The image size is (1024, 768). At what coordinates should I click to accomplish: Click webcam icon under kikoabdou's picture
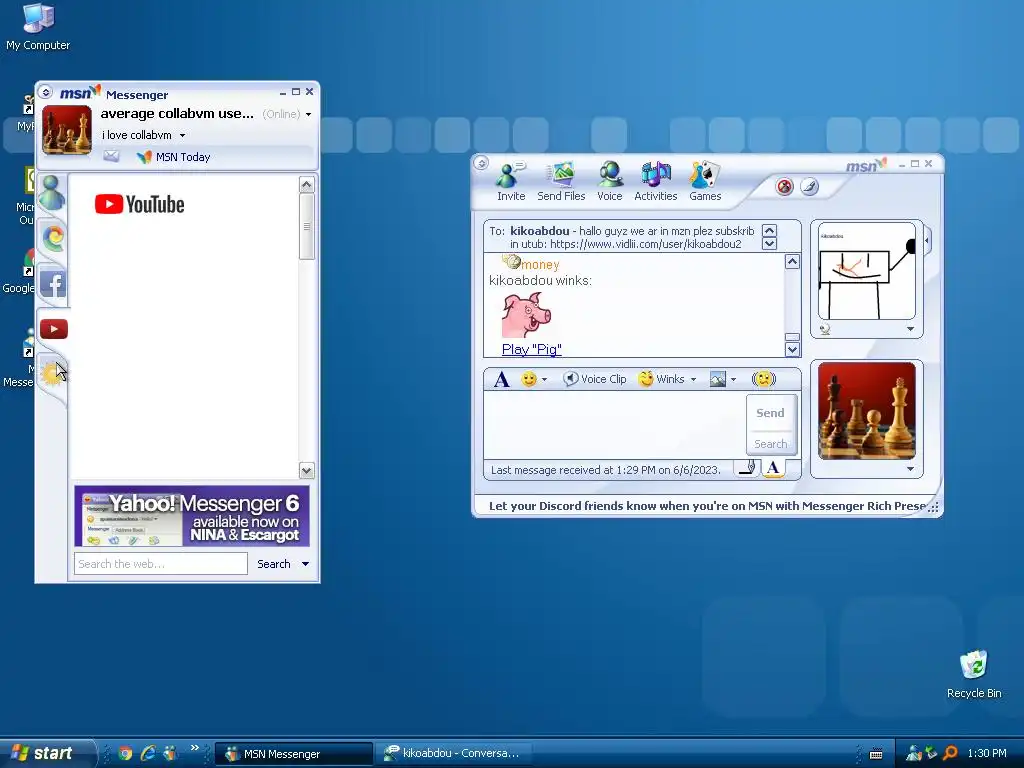(825, 329)
